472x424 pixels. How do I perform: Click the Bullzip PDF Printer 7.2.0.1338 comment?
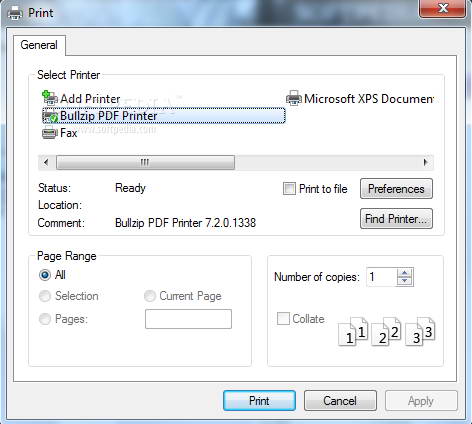pyautogui.click(x=185, y=223)
